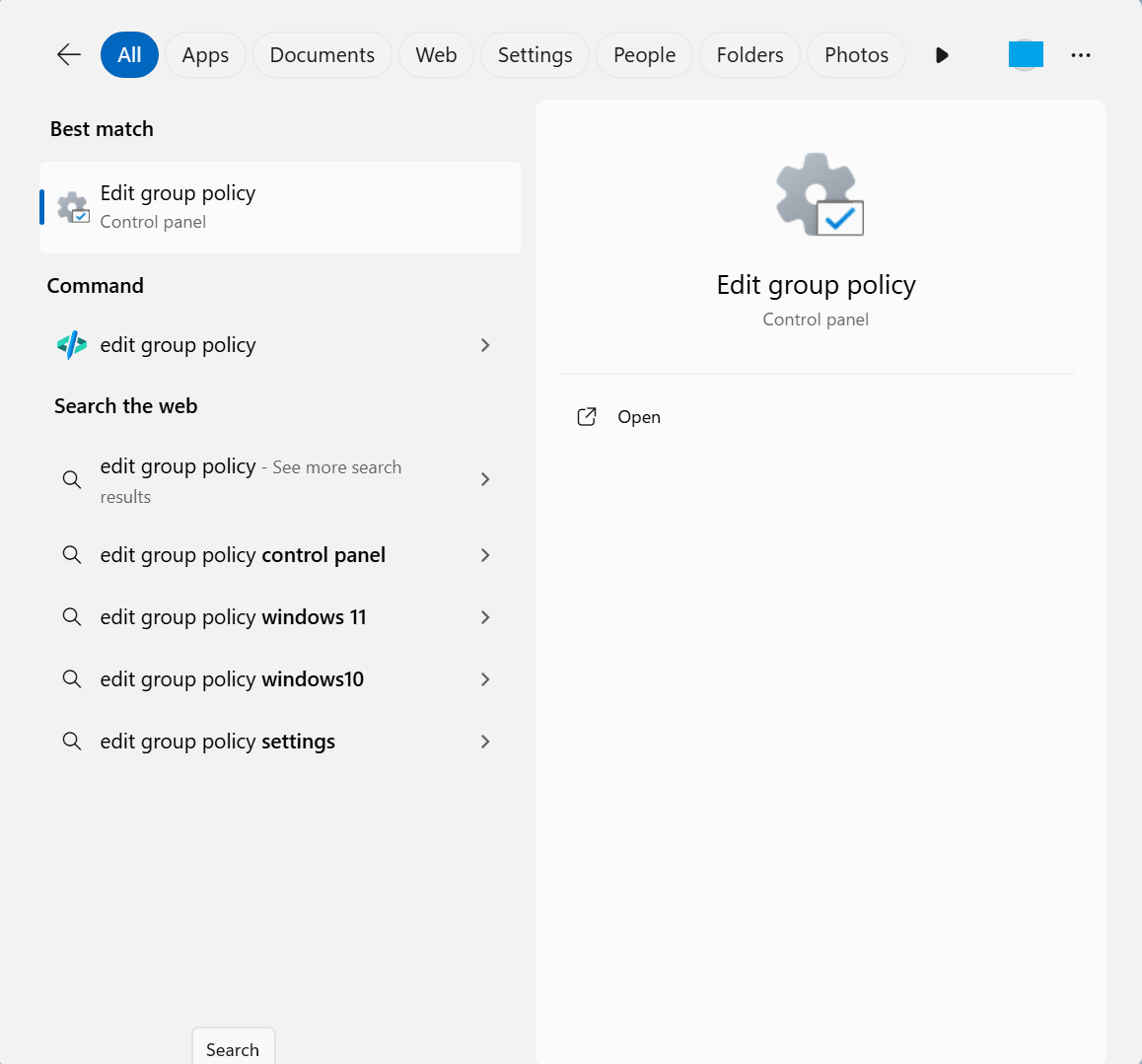Click the open-external icon beside Open

click(x=587, y=416)
